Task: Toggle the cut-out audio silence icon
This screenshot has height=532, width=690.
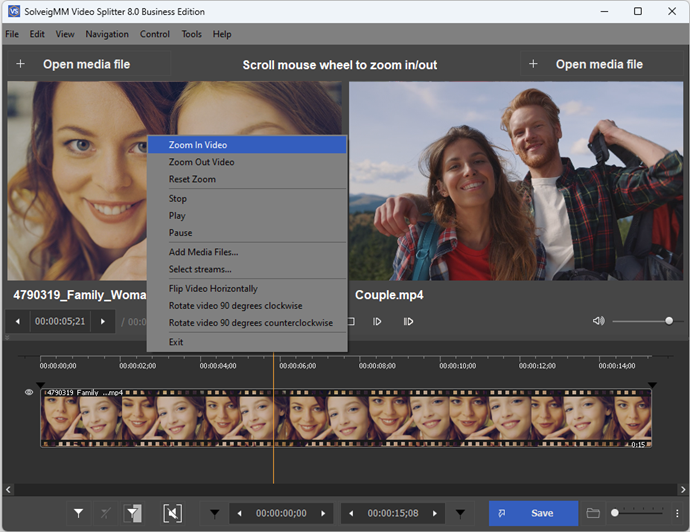Action: [x=172, y=513]
